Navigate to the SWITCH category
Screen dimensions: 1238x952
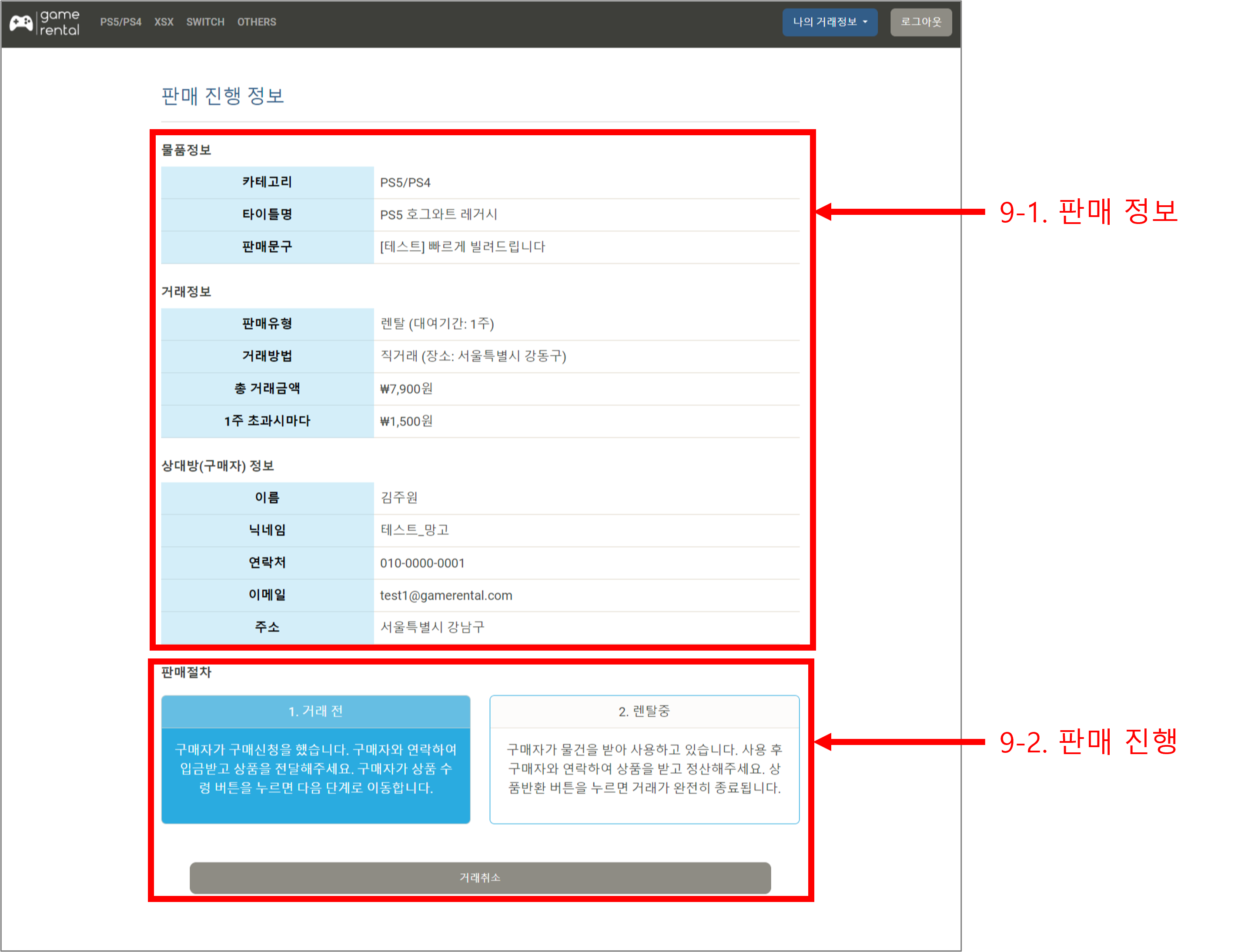point(205,22)
